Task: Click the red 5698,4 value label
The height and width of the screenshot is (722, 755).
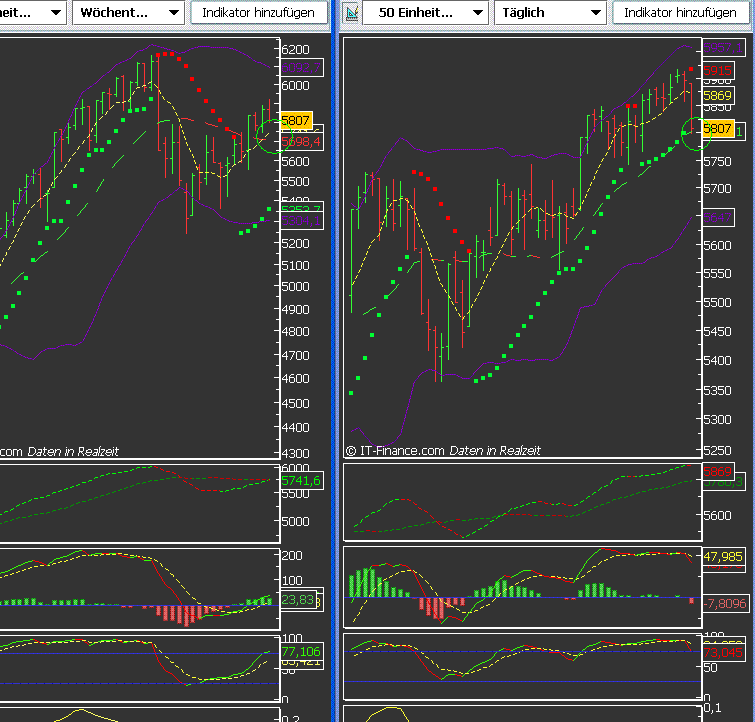Action: coord(301,142)
